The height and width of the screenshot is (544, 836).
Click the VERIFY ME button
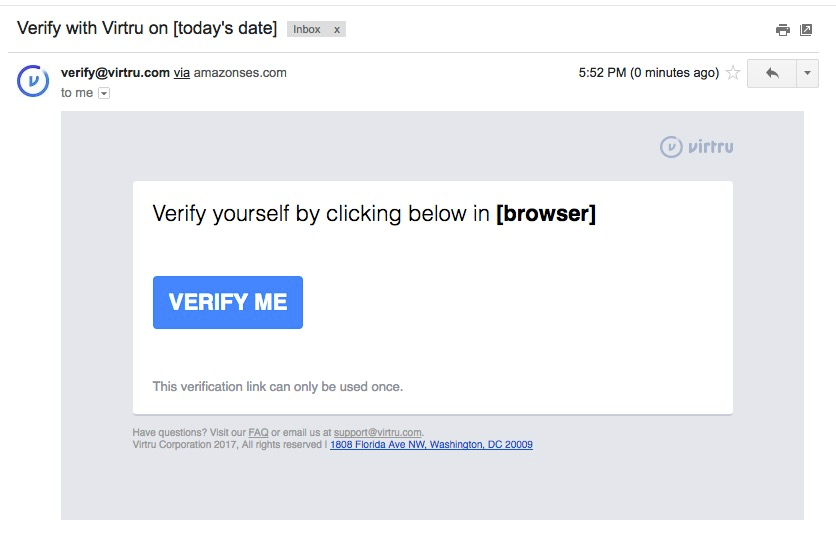(228, 302)
